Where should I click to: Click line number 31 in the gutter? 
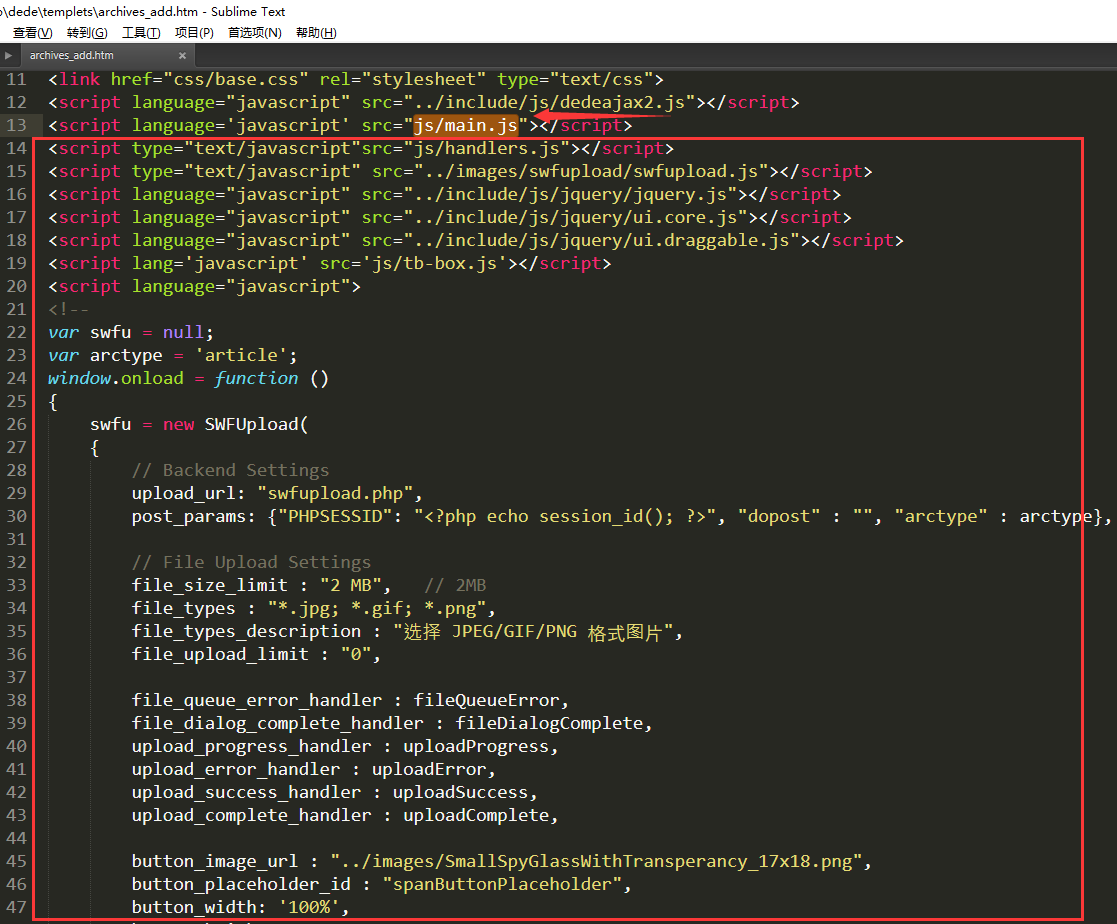pyautogui.click(x=16, y=539)
